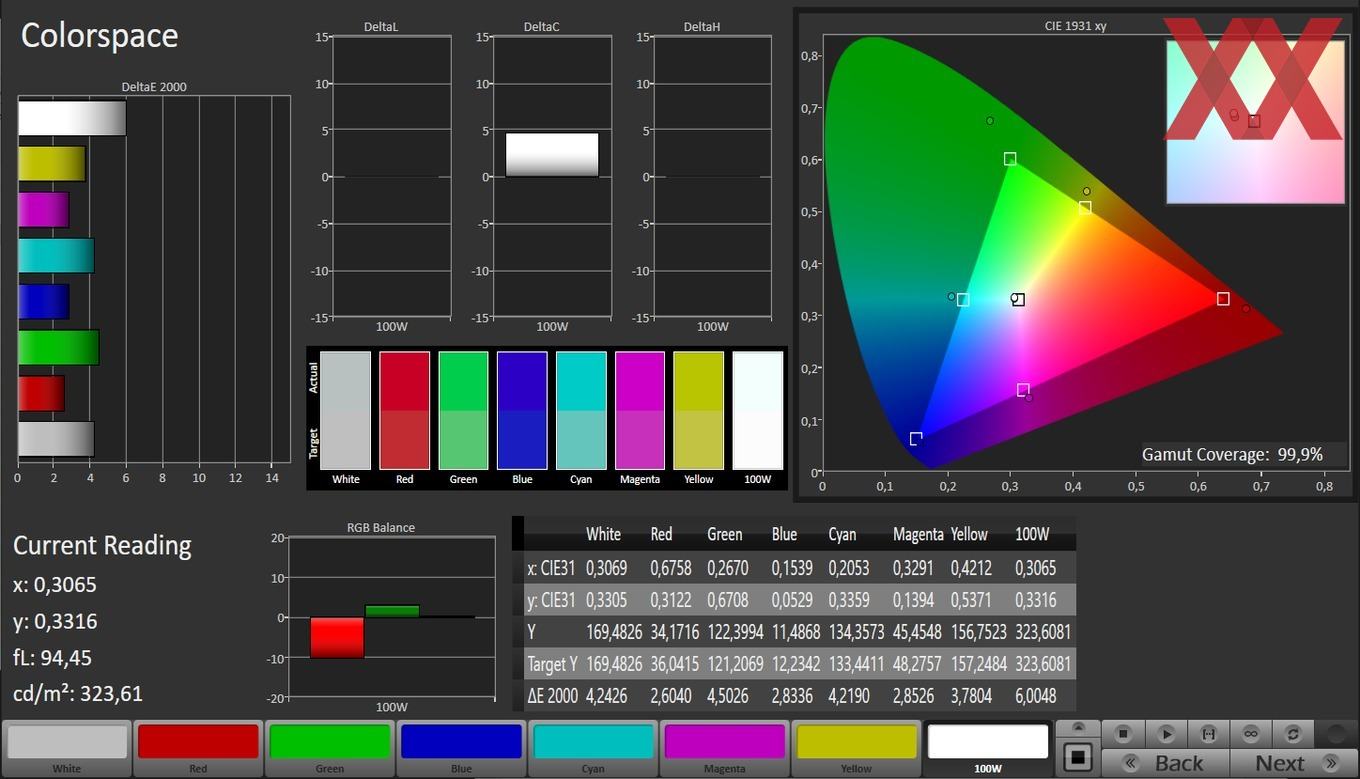
Task: Click the Yellow Actual/Target comparison patch
Action: (699, 410)
